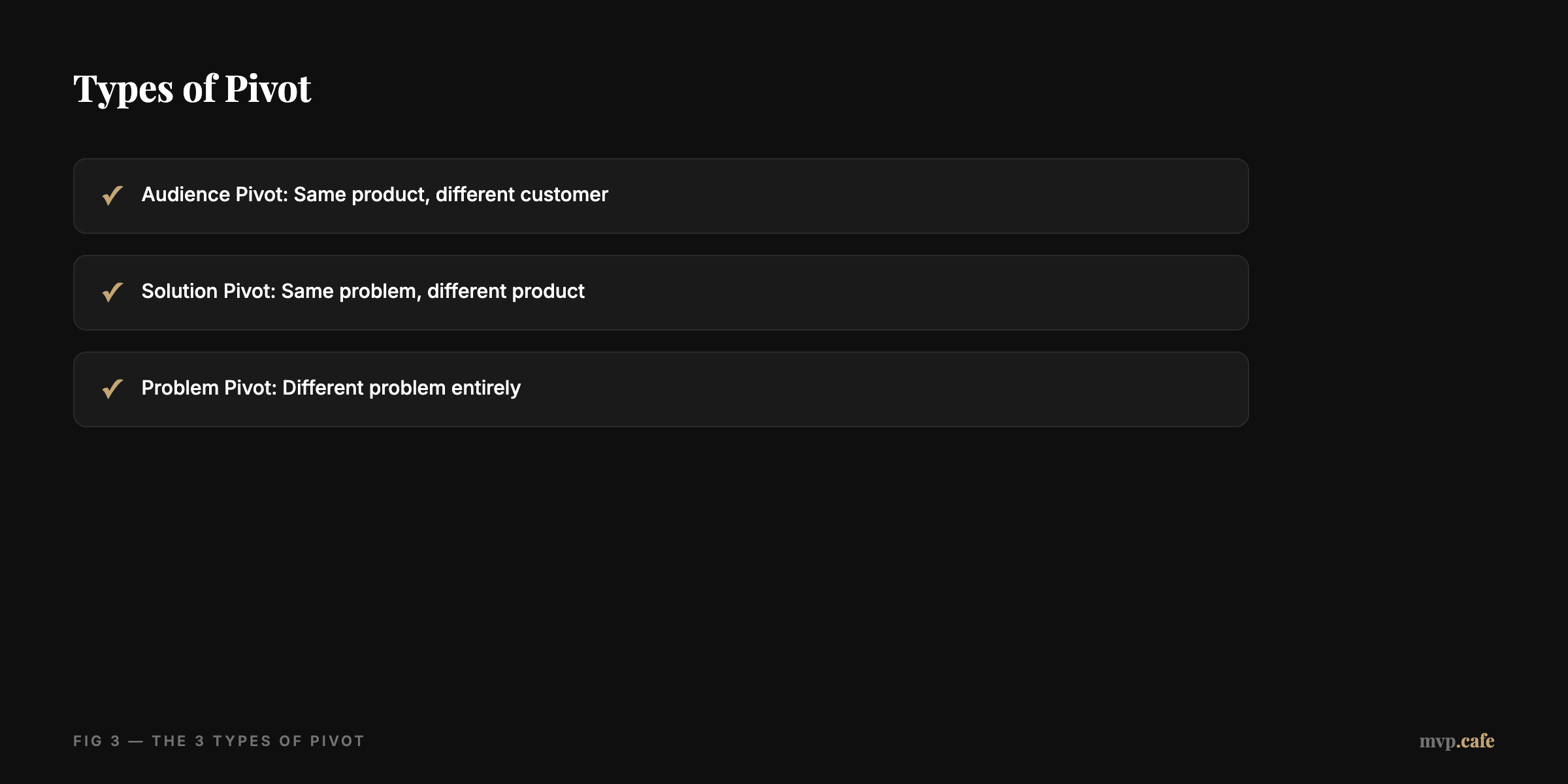Open the mvp.cafe logo link
This screenshot has height=784, width=1568.
tap(1456, 741)
